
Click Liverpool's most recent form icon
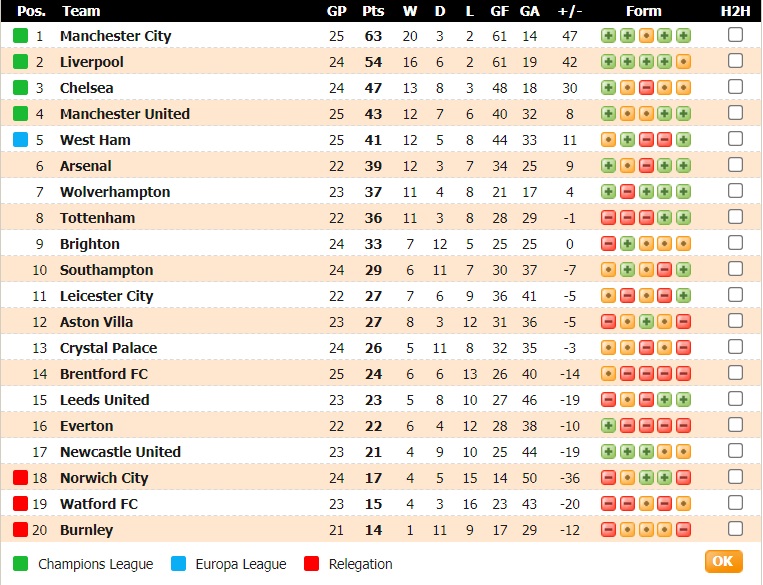(x=684, y=62)
